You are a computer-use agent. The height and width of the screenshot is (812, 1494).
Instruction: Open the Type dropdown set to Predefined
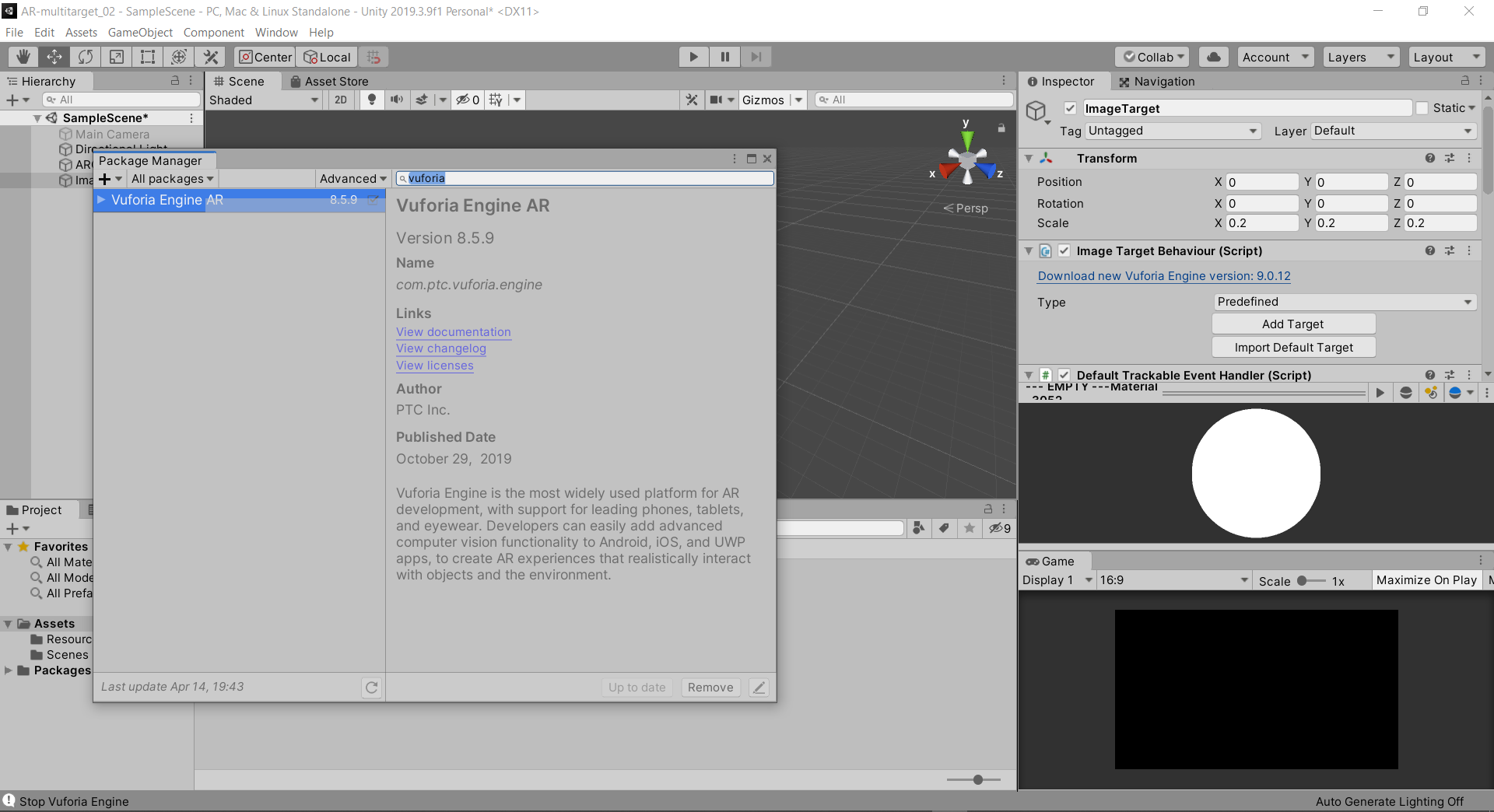coord(1344,302)
